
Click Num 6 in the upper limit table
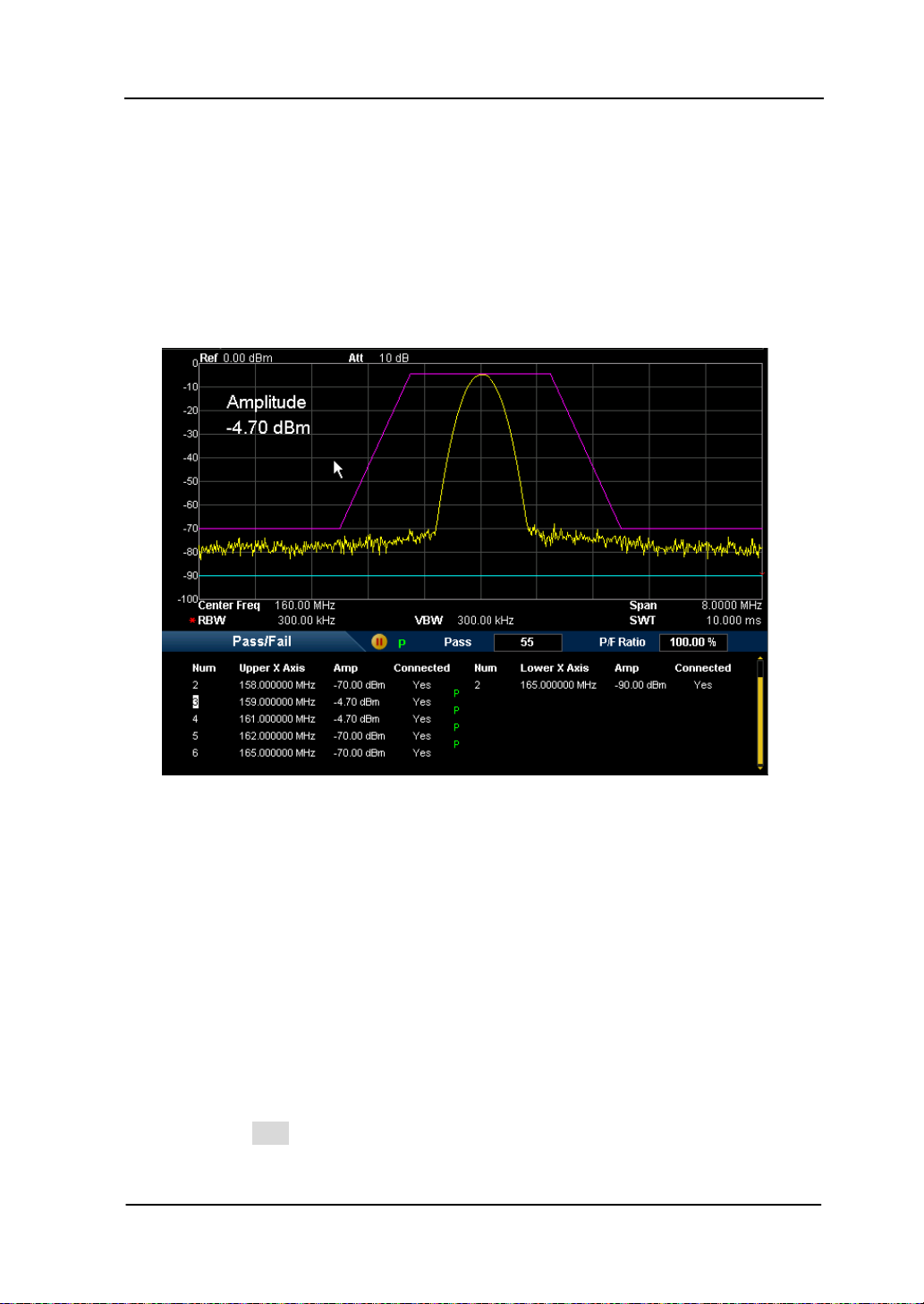tap(195, 753)
